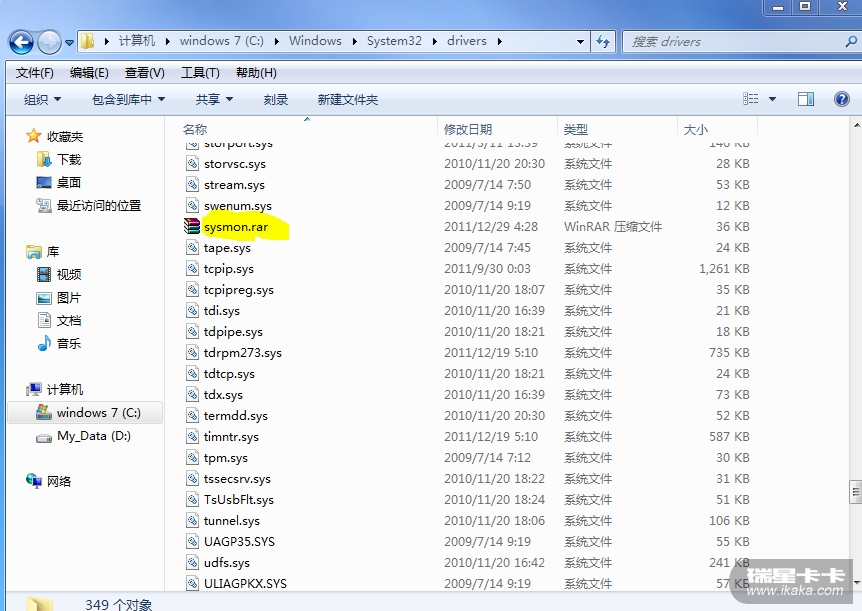Click the tpm.sys file icon
862x611 pixels.
tap(192, 458)
